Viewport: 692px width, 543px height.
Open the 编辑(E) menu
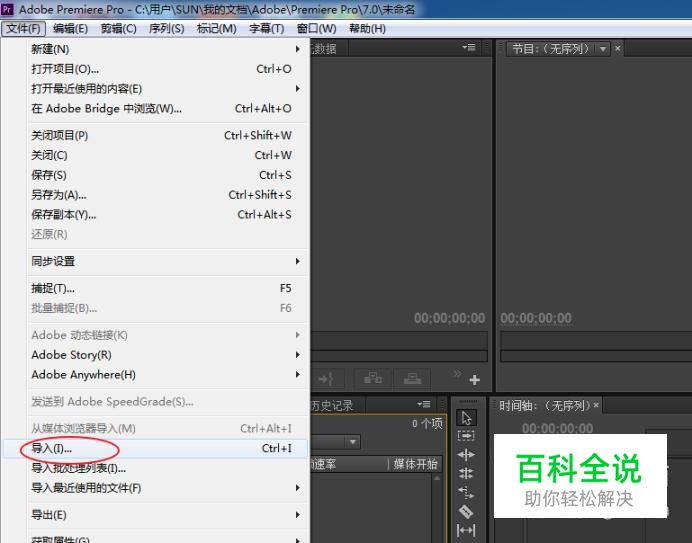pyautogui.click(x=71, y=29)
